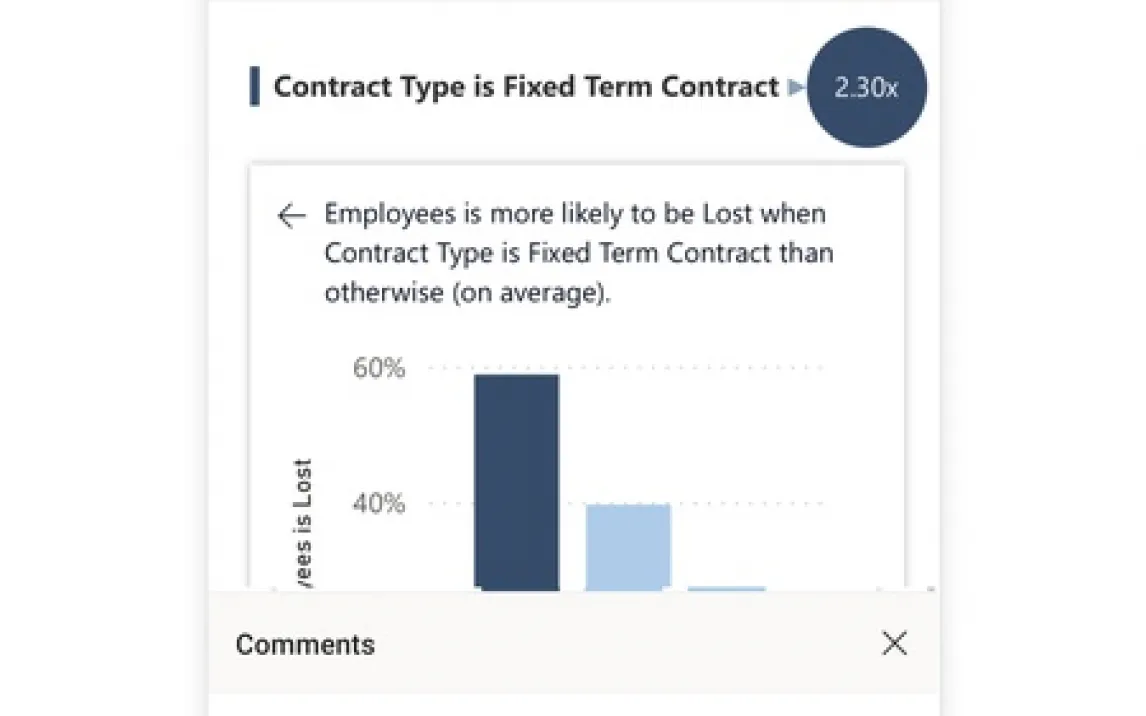The height and width of the screenshot is (716, 1146).
Task: Click 'otherwise (on average).' line in explanation
Action: (x=467, y=293)
